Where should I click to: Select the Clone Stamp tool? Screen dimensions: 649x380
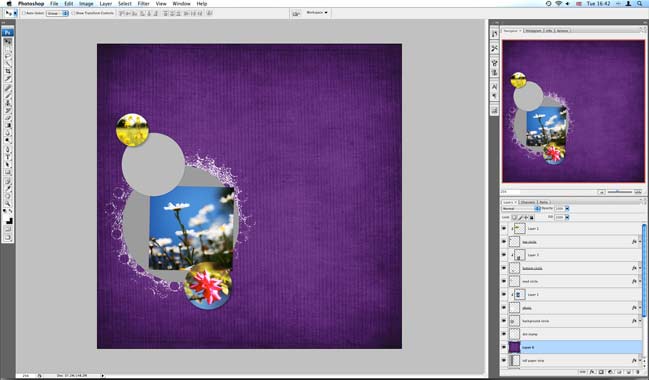point(8,103)
